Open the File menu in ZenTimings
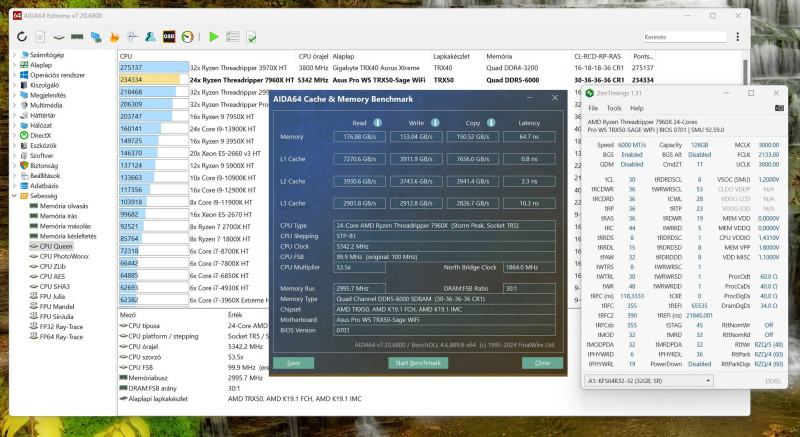800x437 pixels. [x=593, y=108]
